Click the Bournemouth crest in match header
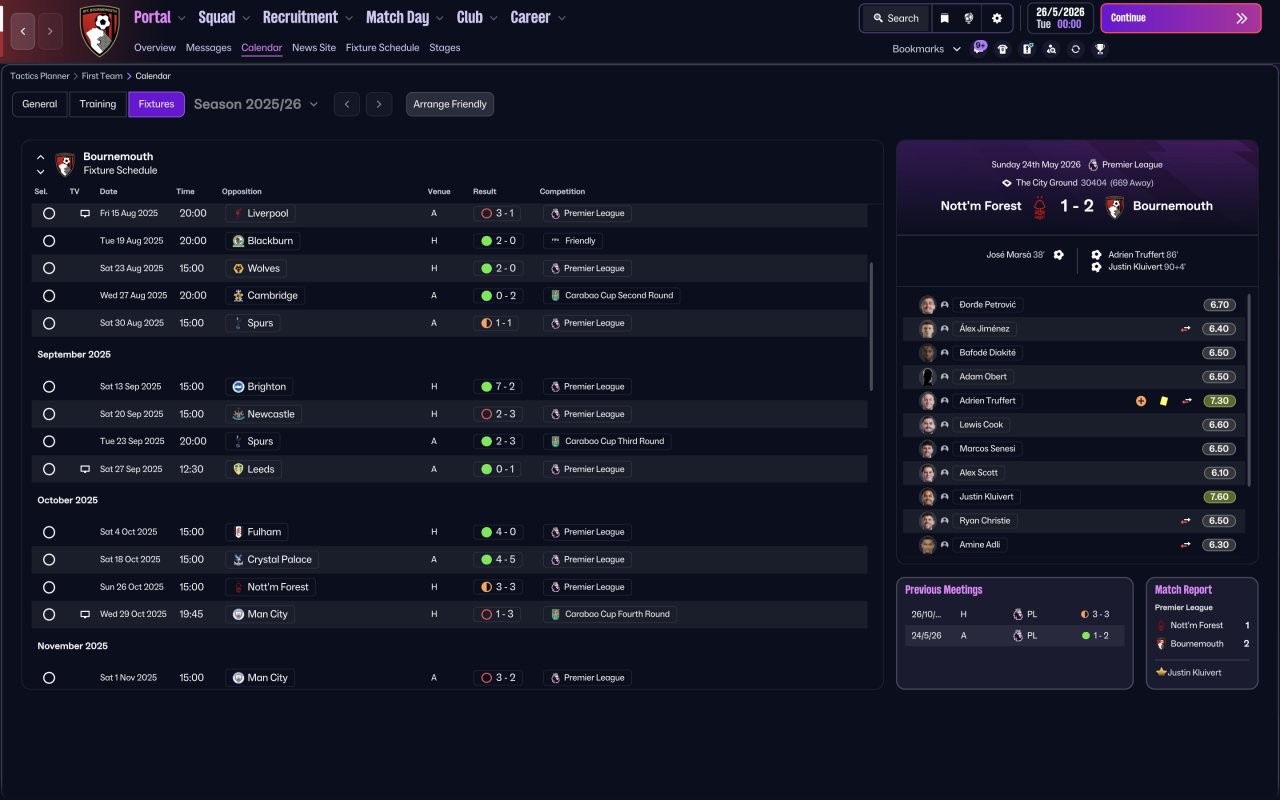 pyautogui.click(x=1114, y=206)
